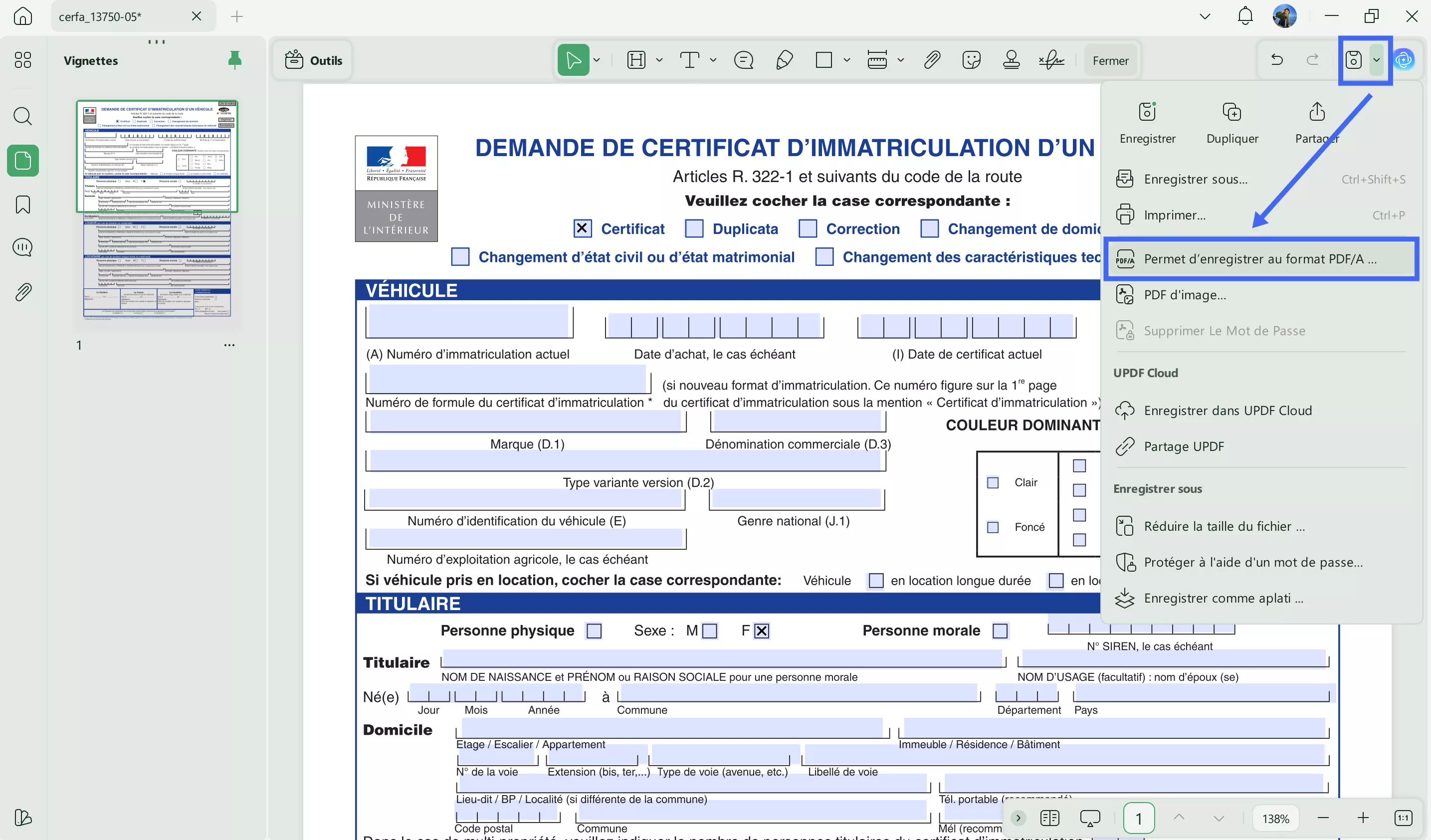The image size is (1431, 840).
Task: Open the signature tool
Action: pyautogui.click(x=1051, y=60)
